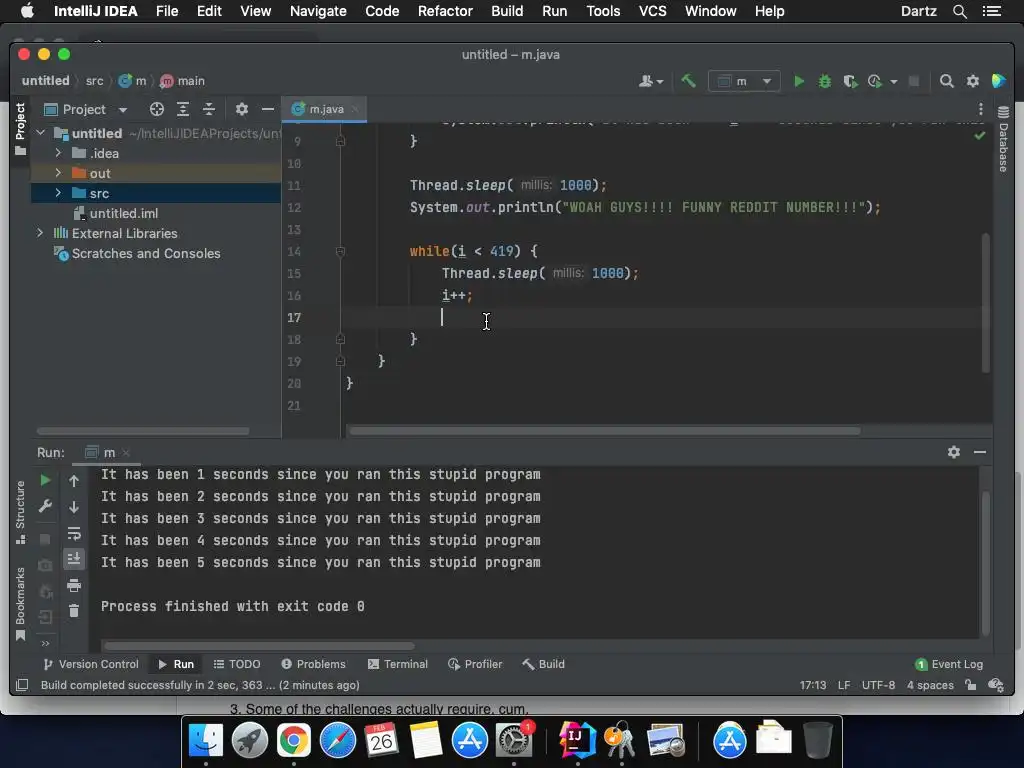Go up the stack trace in console
Screen dimensions: 1024x768
(74, 481)
